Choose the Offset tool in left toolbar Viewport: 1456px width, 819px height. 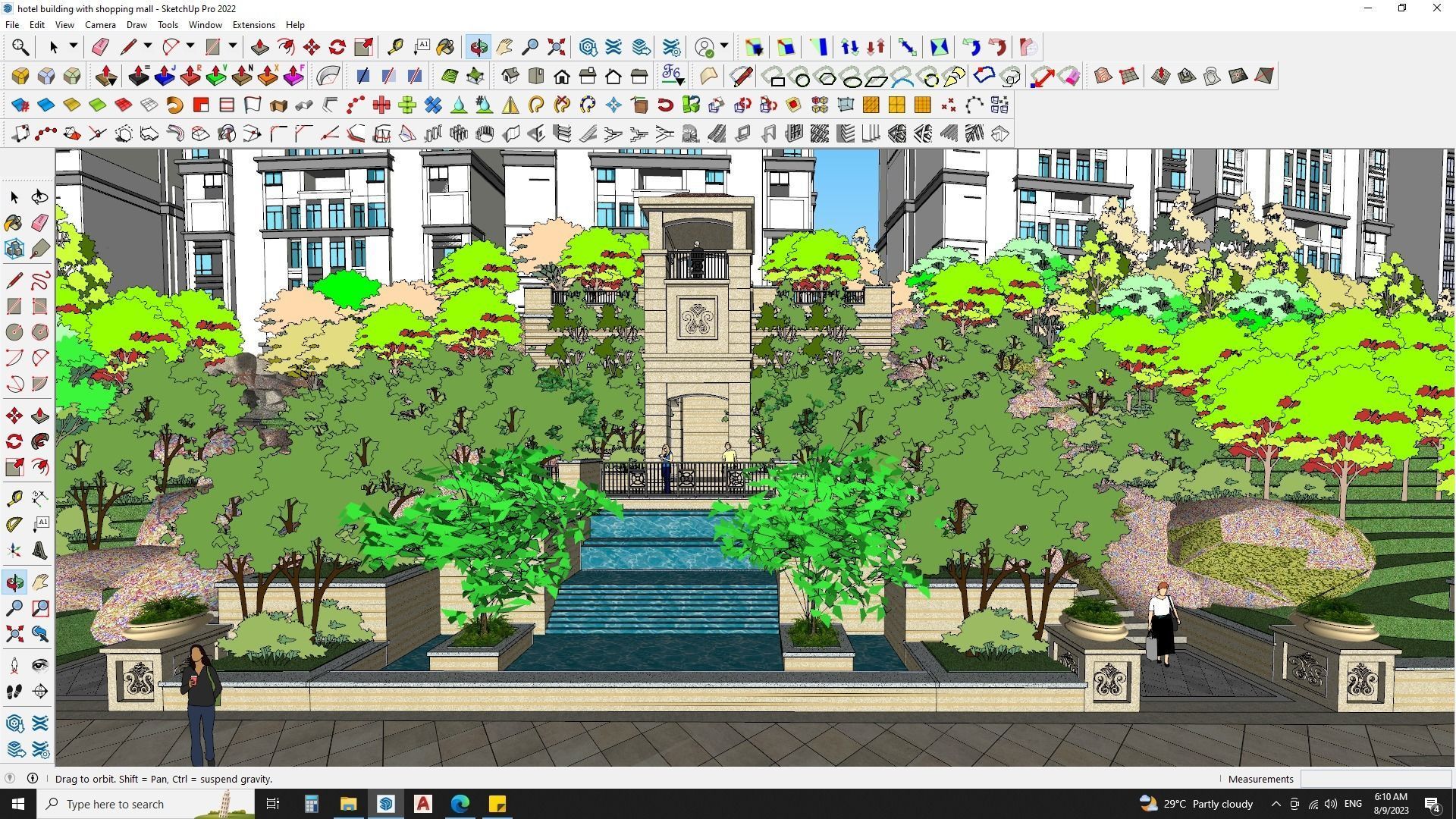tap(40, 466)
